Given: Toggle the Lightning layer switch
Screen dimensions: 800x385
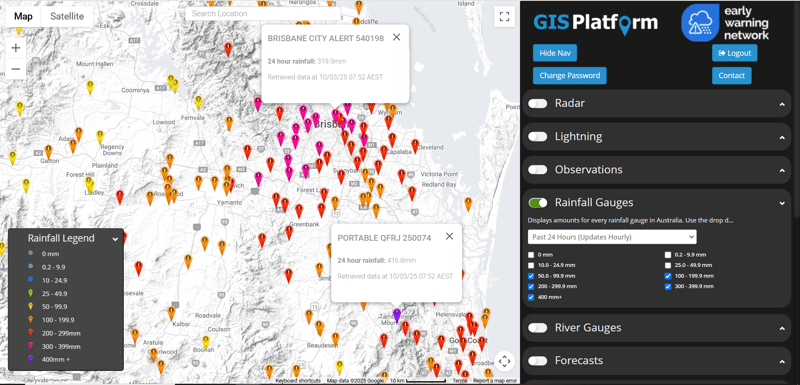Looking at the screenshot, I should pos(538,137).
